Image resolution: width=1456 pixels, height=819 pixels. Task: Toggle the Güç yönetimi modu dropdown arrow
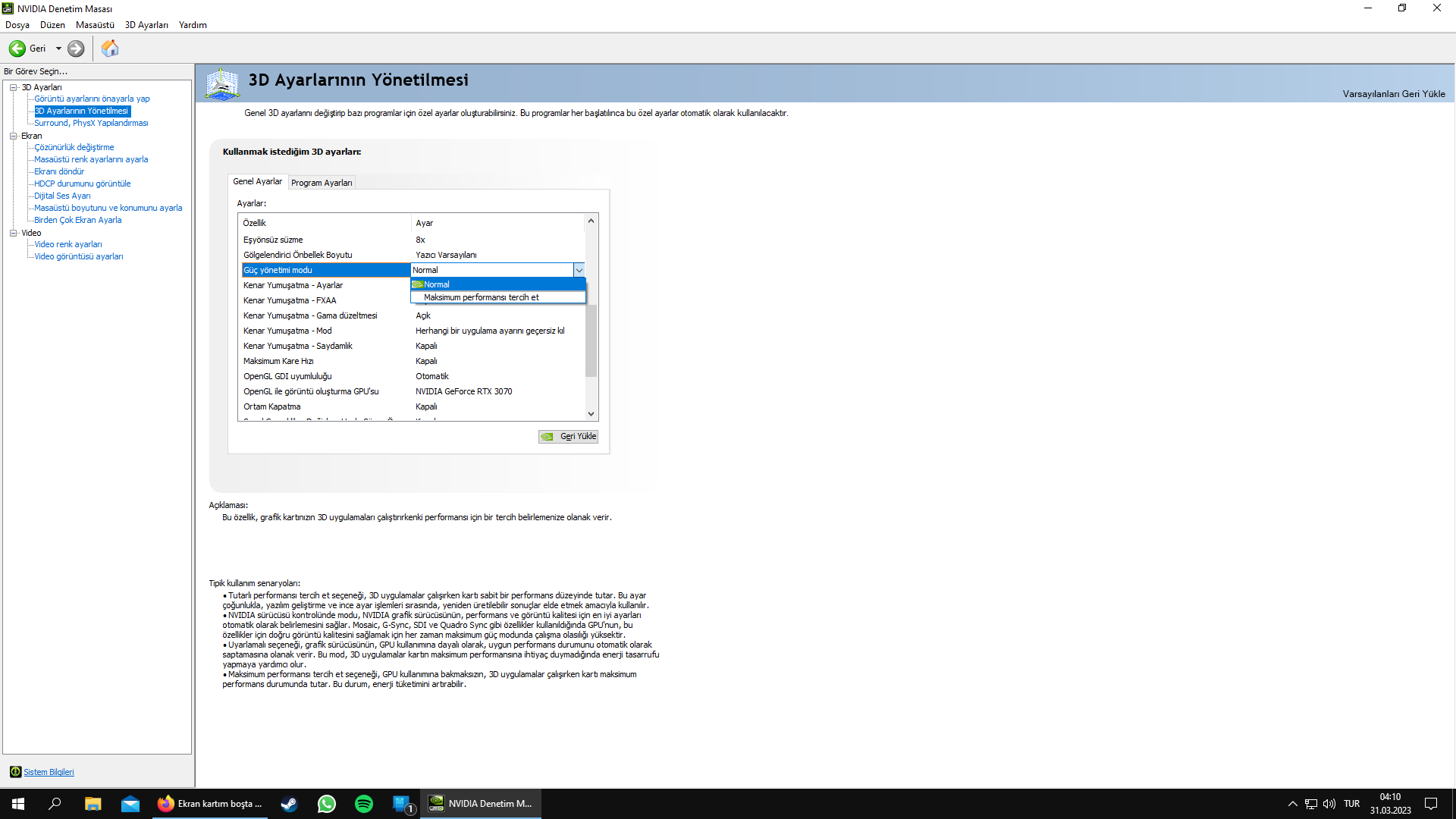[x=579, y=270]
